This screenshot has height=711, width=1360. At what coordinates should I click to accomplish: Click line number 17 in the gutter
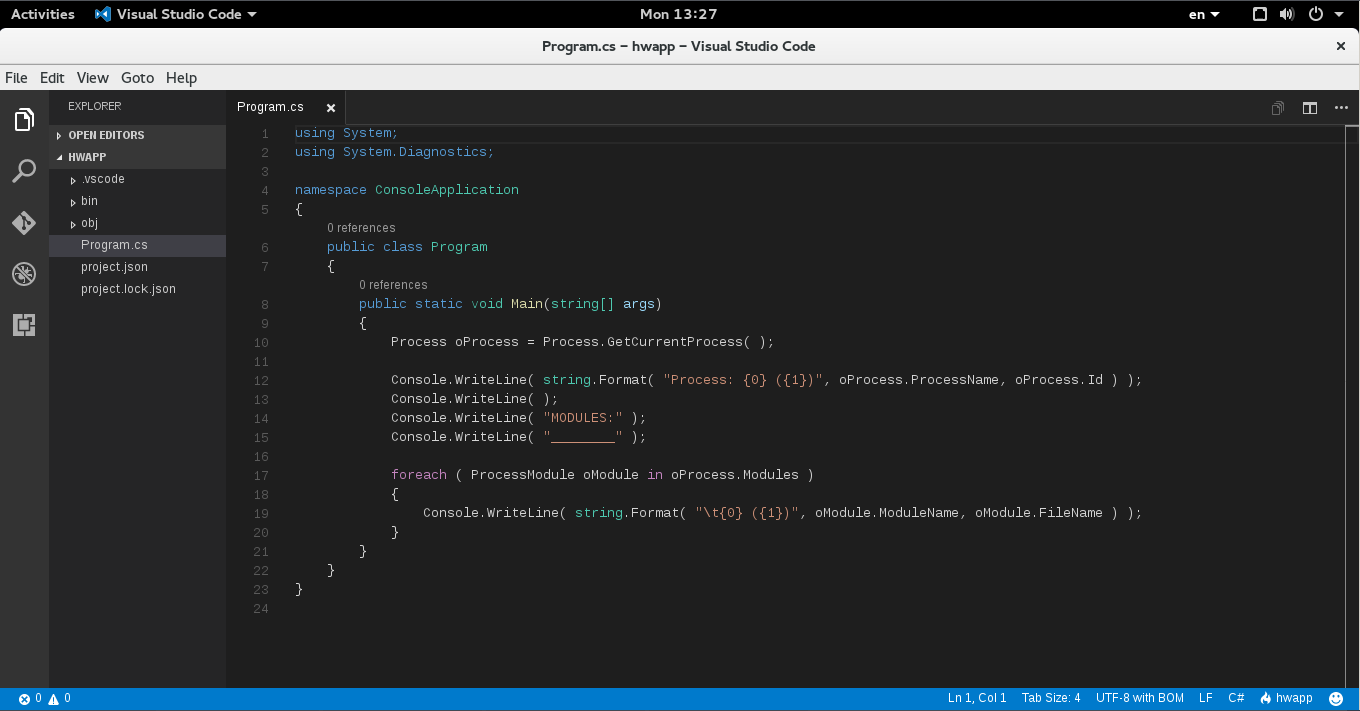coord(262,475)
